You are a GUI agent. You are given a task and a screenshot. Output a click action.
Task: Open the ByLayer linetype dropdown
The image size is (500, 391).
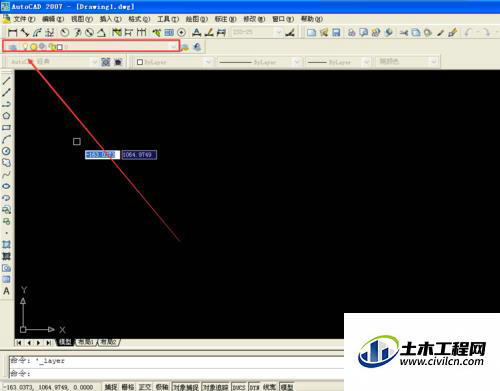coord(296,62)
